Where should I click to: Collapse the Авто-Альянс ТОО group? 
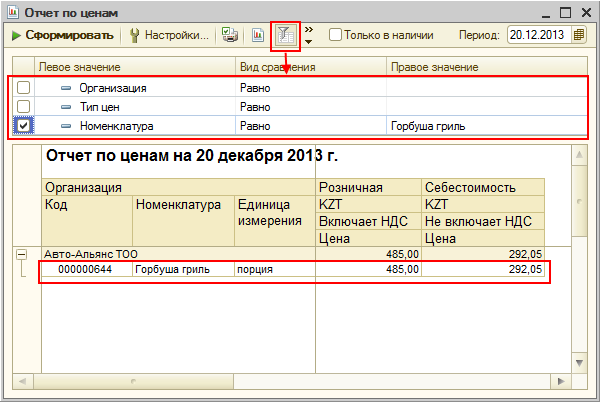(22, 255)
